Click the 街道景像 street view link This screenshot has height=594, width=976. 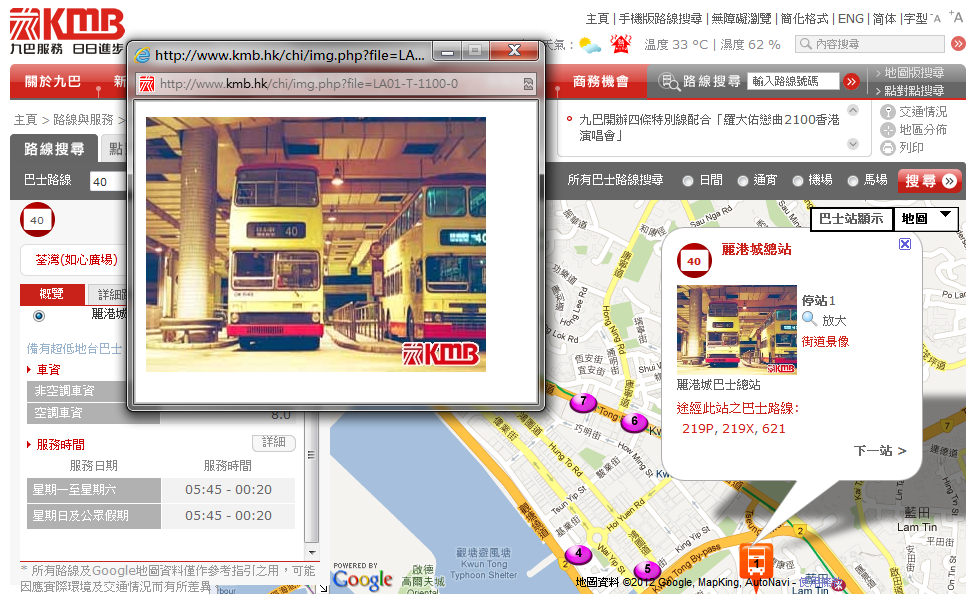pyautogui.click(x=825, y=341)
